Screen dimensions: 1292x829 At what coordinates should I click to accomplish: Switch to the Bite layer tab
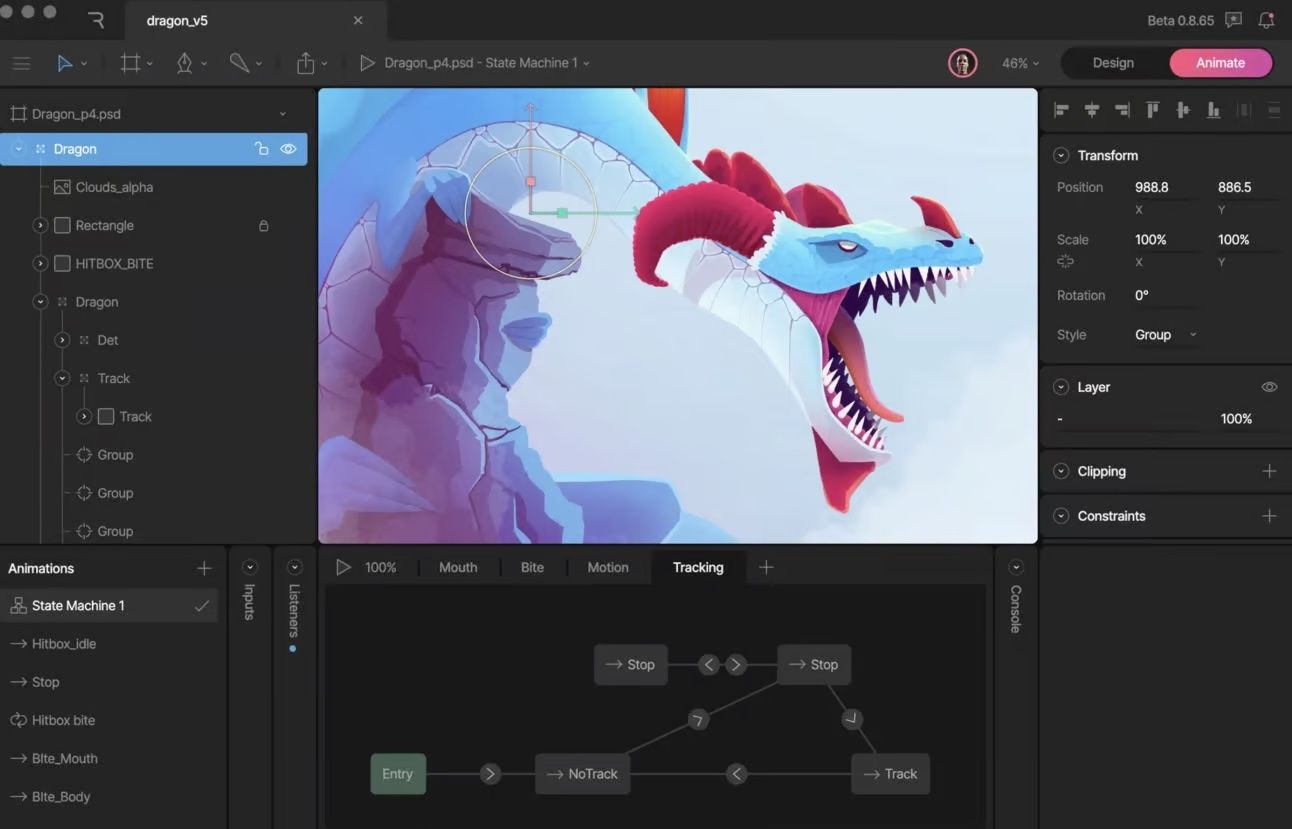click(532, 568)
